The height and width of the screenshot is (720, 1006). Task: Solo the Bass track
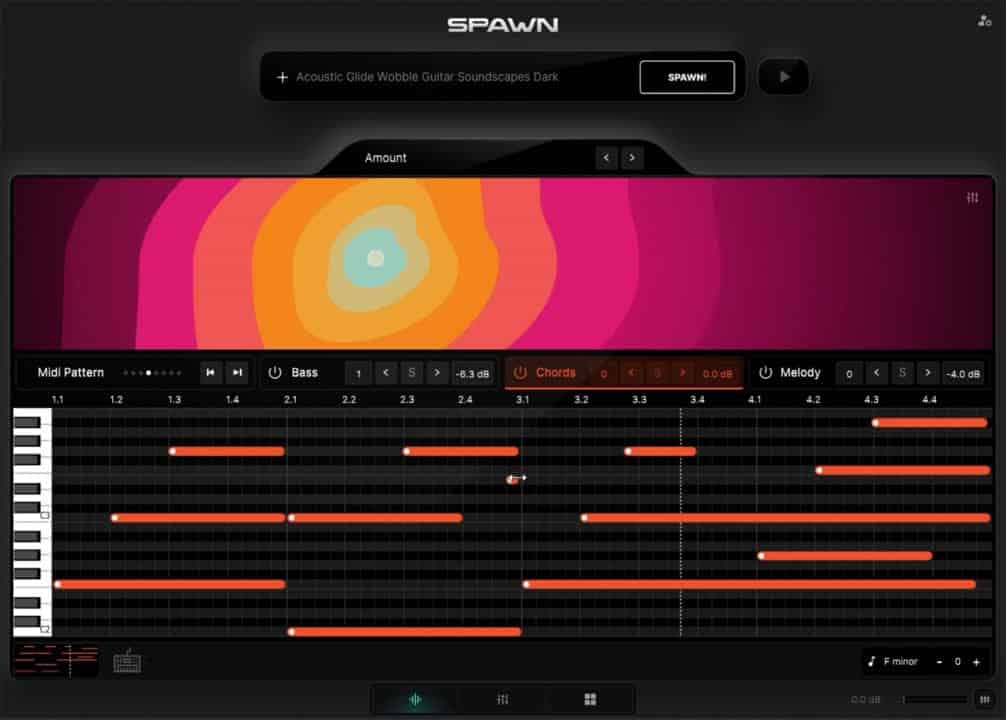[x=412, y=372]
